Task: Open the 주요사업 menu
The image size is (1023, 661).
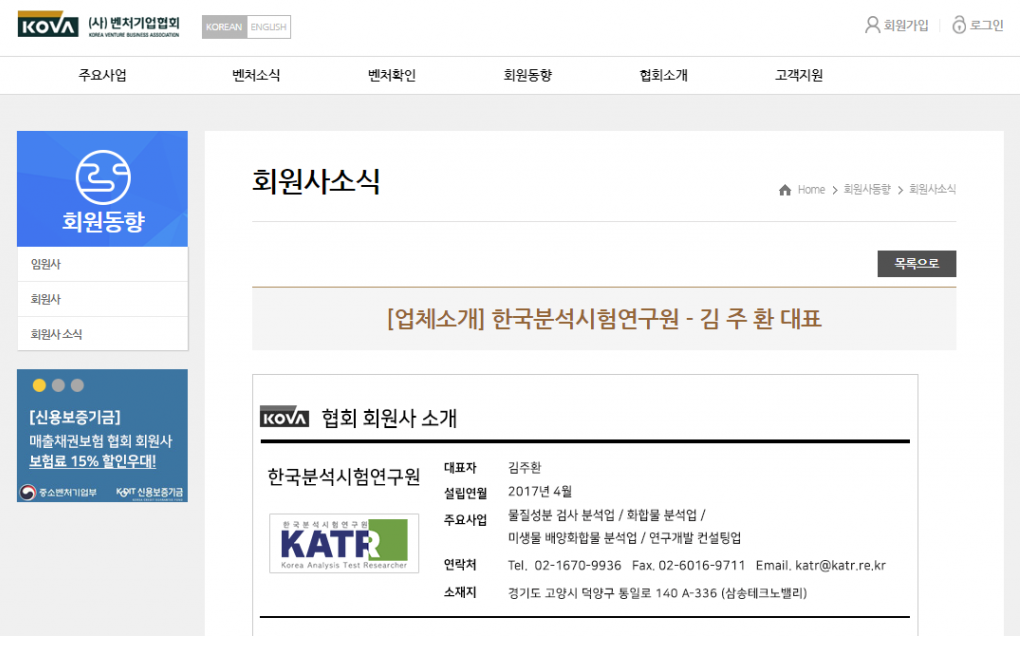Action: [x=102, y=75]
